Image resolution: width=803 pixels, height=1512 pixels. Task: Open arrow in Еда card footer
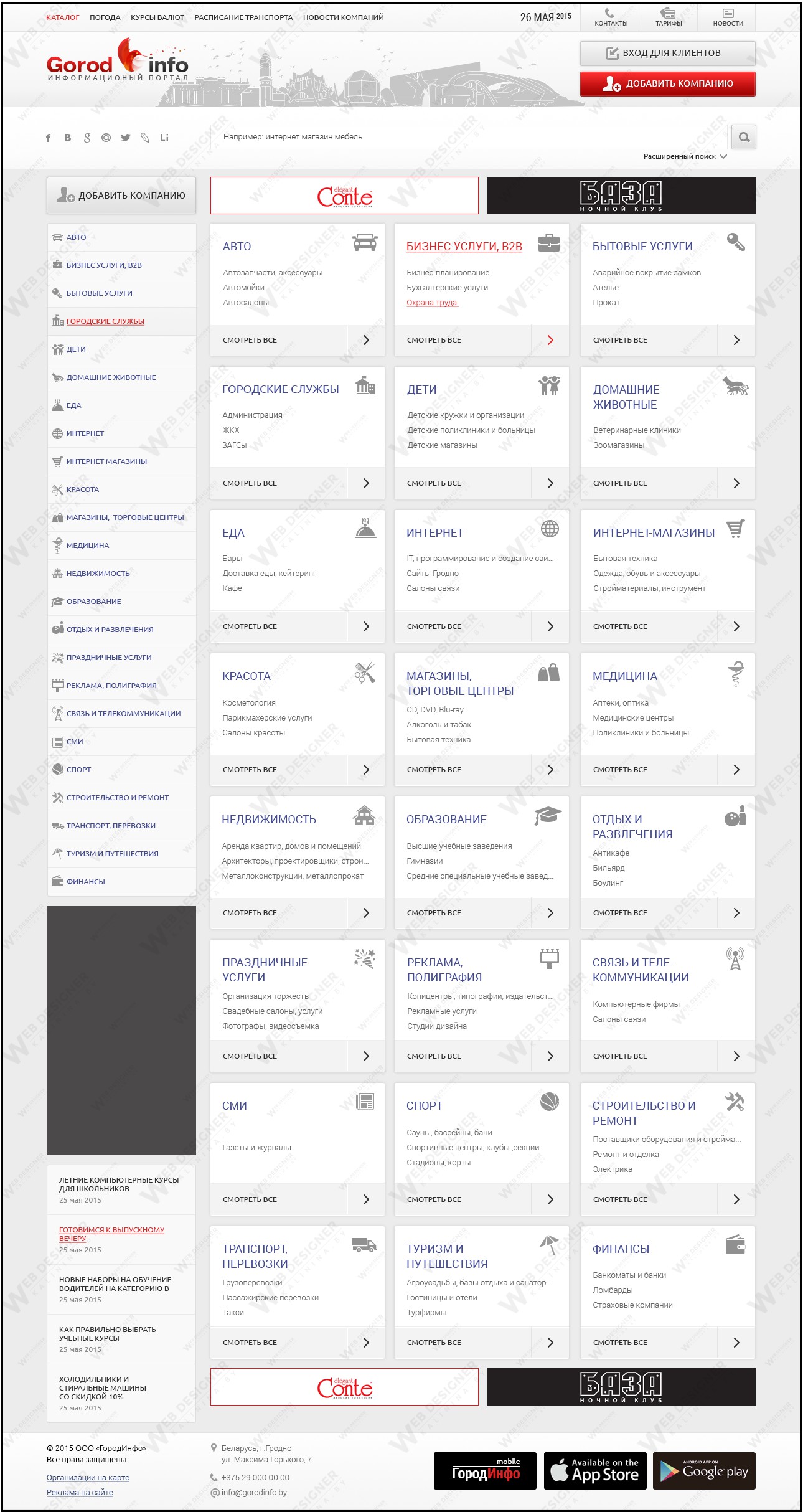tap(366, 626)
